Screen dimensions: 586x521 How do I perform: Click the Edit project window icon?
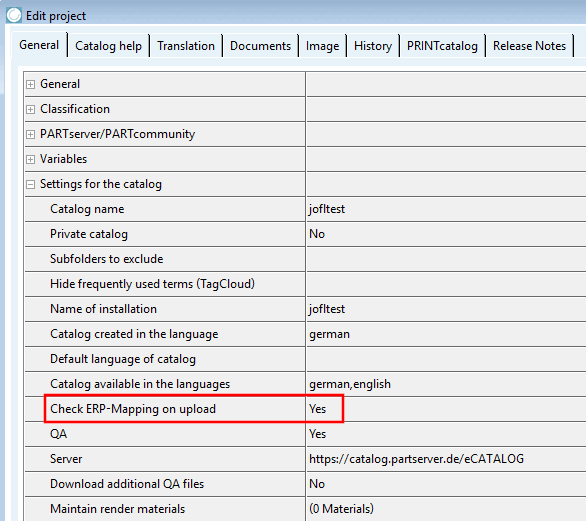(14, 16)
